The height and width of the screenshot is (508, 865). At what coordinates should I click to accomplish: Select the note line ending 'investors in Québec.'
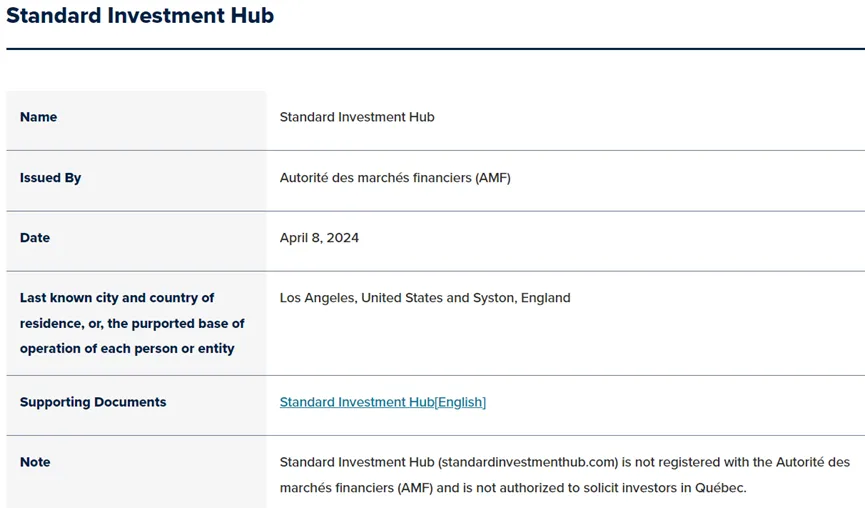point(513,488)
